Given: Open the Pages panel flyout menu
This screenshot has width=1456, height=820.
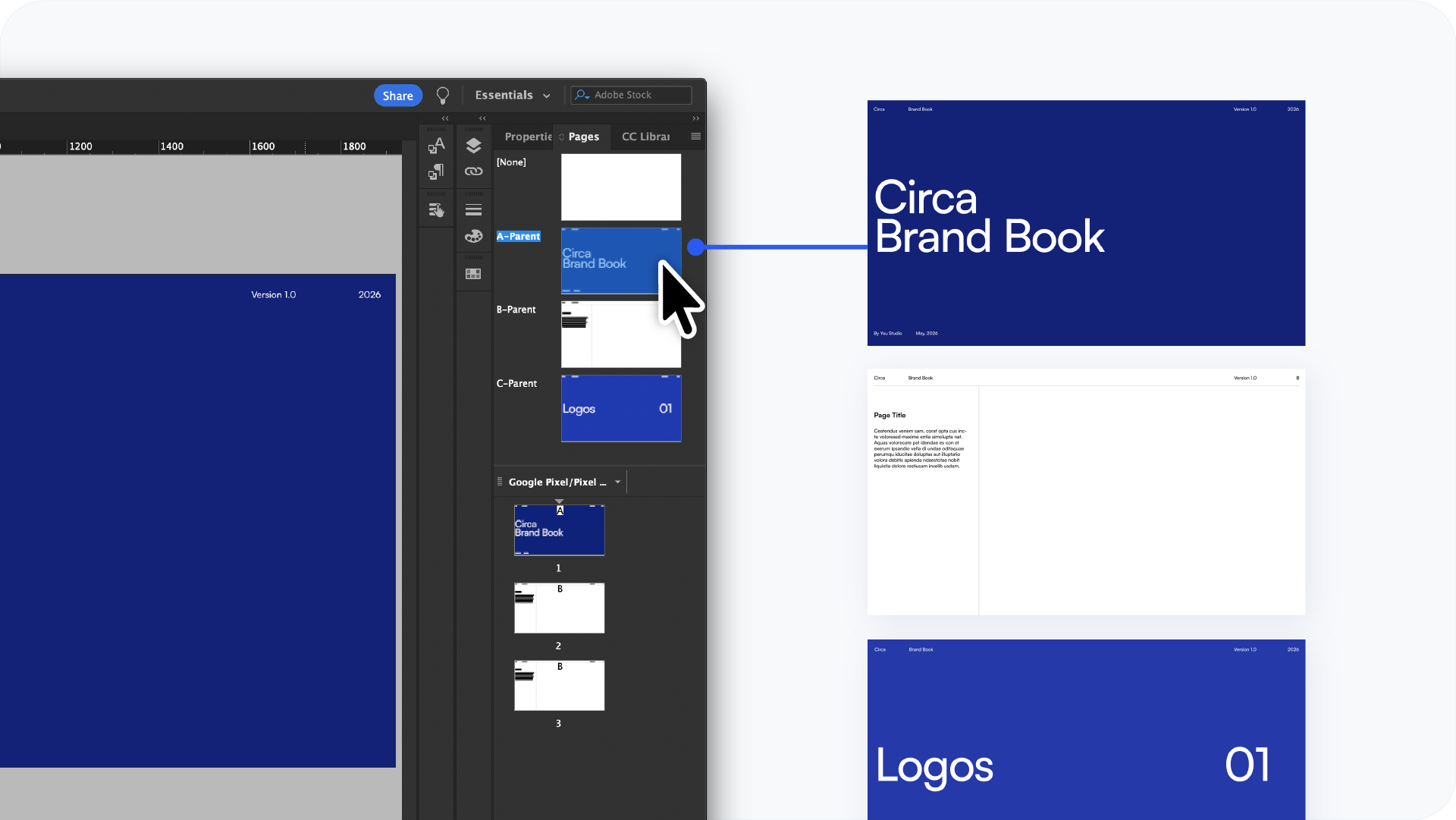Looking at the screenshot, I should tap(695, 137).
